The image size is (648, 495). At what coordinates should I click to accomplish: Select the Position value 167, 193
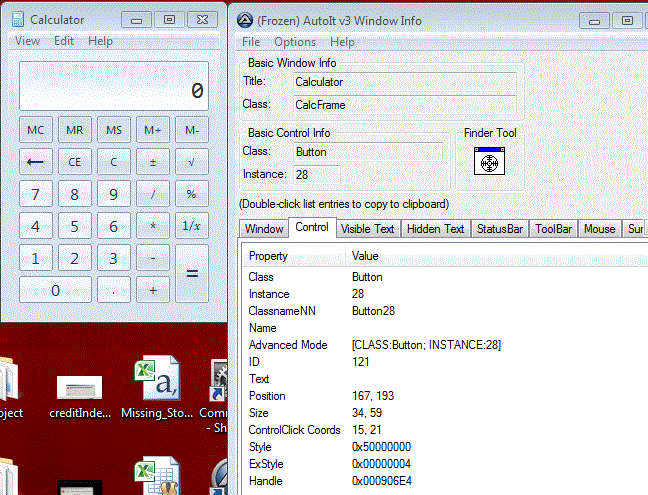[x=373, y=396]
